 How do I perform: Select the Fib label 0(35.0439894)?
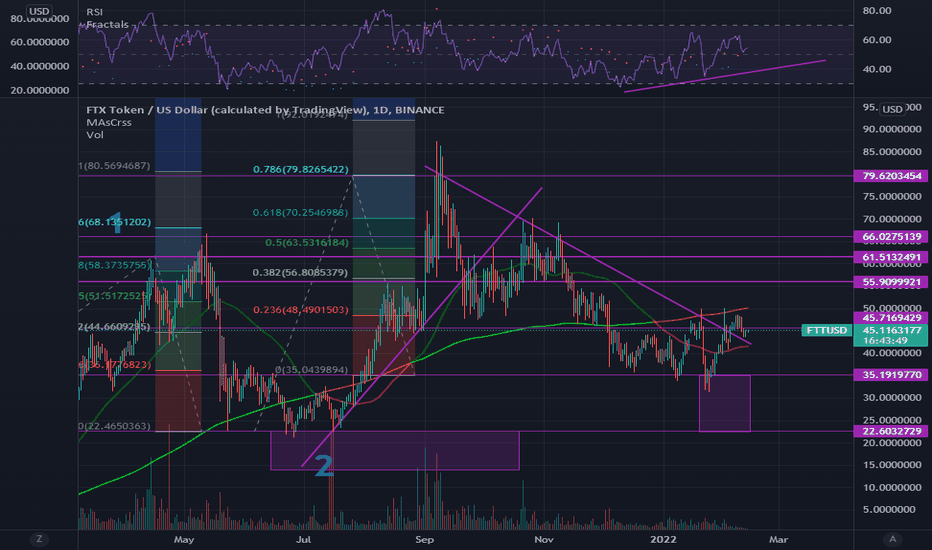[x=311, y=370]
